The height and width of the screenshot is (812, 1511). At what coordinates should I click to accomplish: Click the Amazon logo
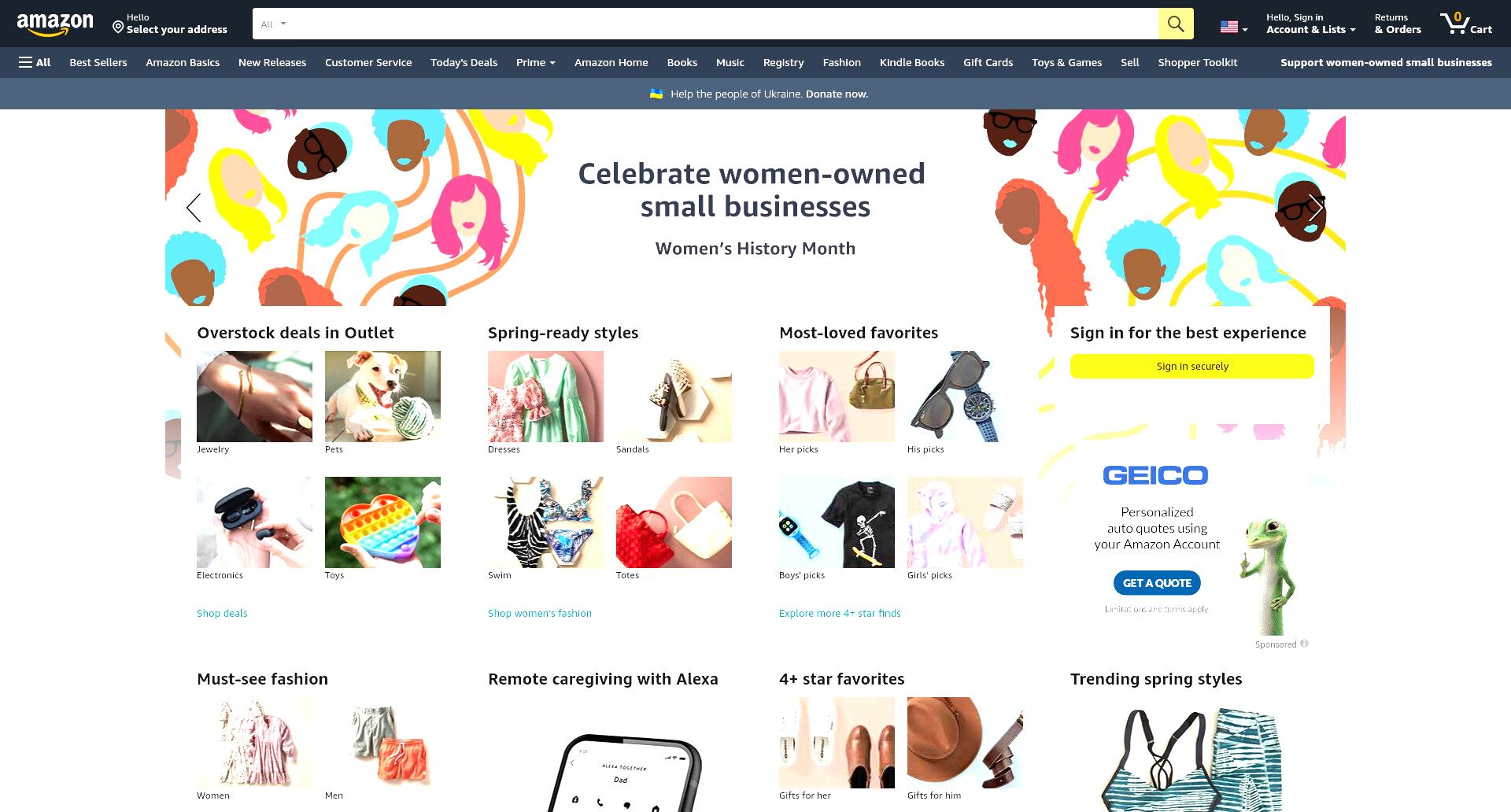(x=55, y=24)
